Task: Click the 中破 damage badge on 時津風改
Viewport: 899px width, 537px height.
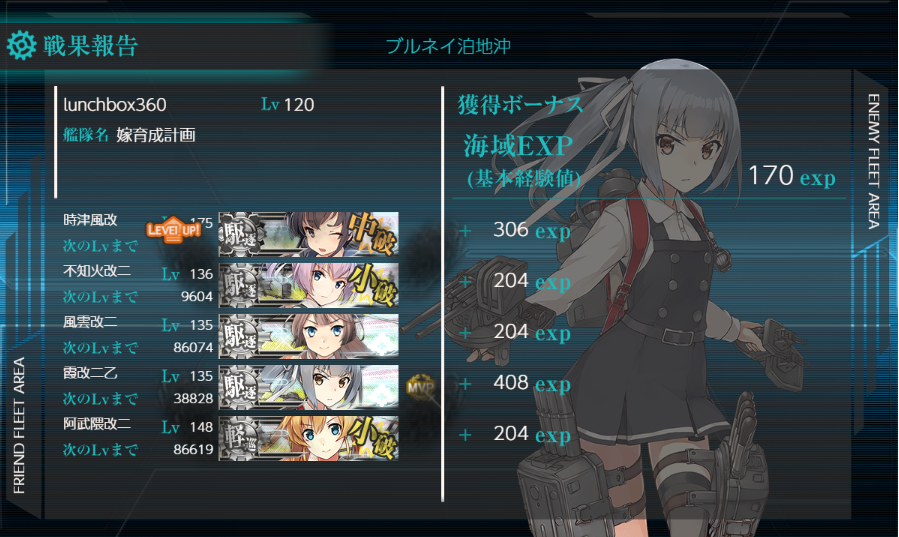Action: 373,233
